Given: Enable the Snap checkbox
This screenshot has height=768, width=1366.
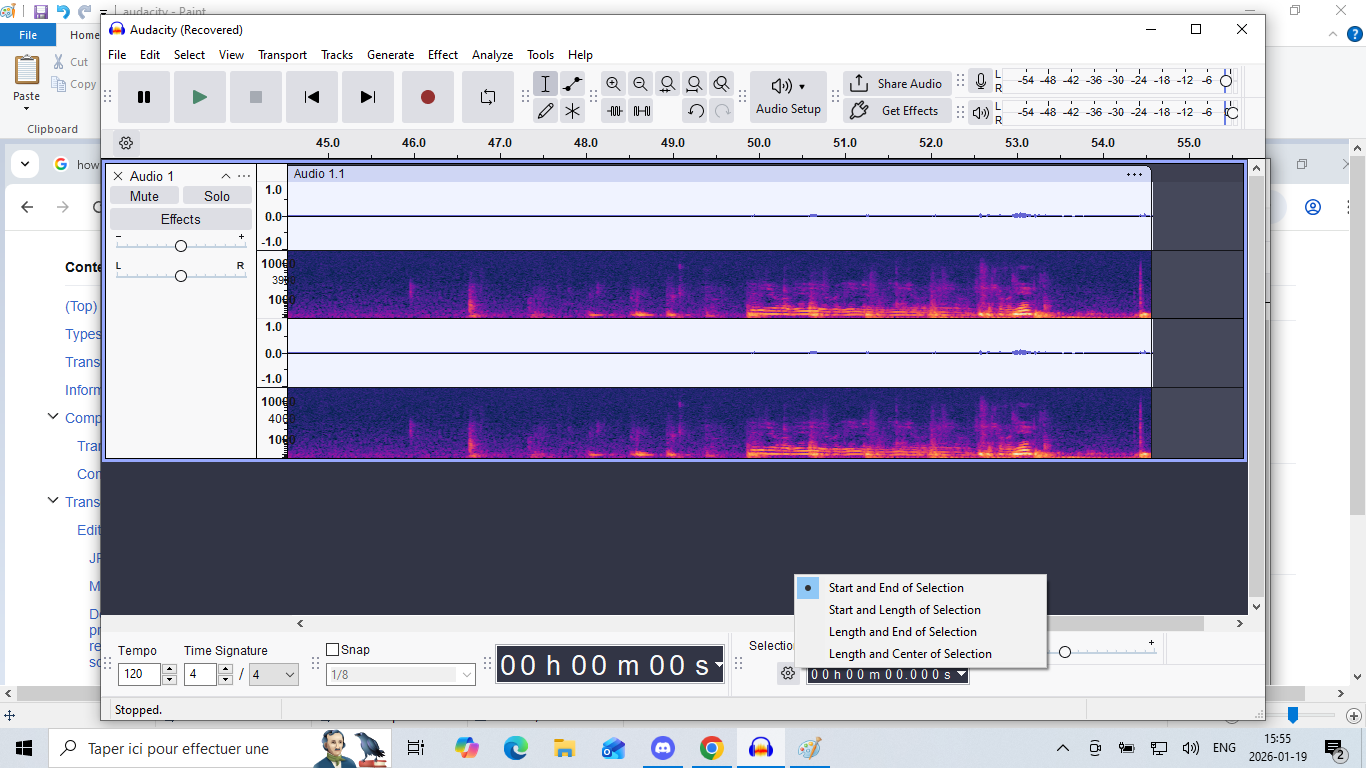Looking at the screenshot, I should point(333,650).
